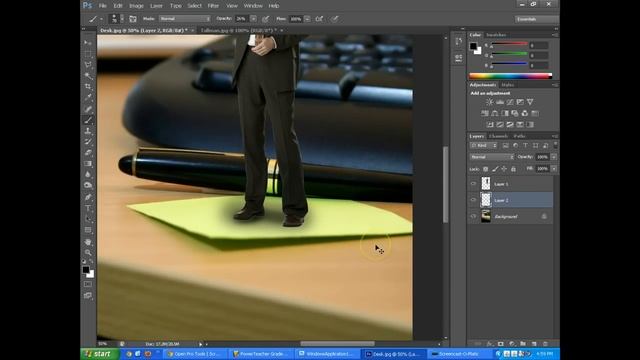Open the Brush panel from the options bar

[x=133, y=19]
